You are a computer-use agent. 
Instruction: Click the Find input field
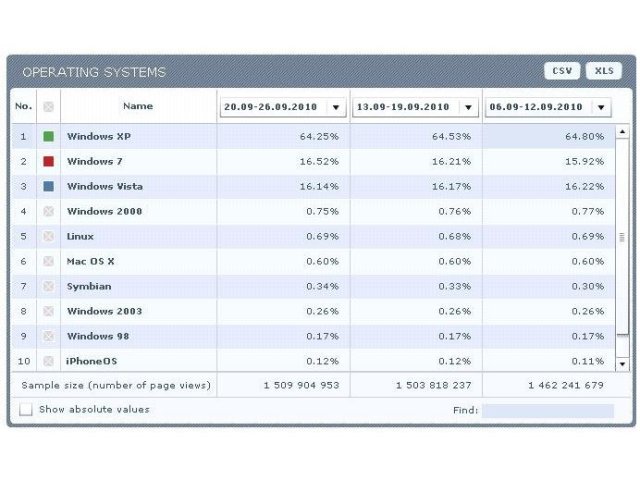(547, 410)
